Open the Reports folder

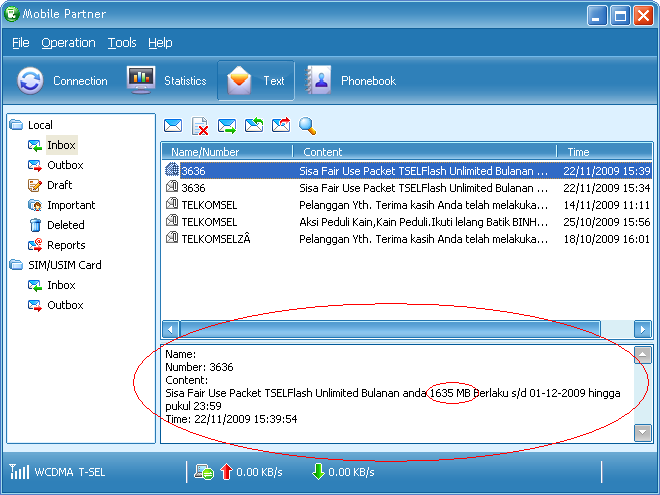click(x=66, y=245)
